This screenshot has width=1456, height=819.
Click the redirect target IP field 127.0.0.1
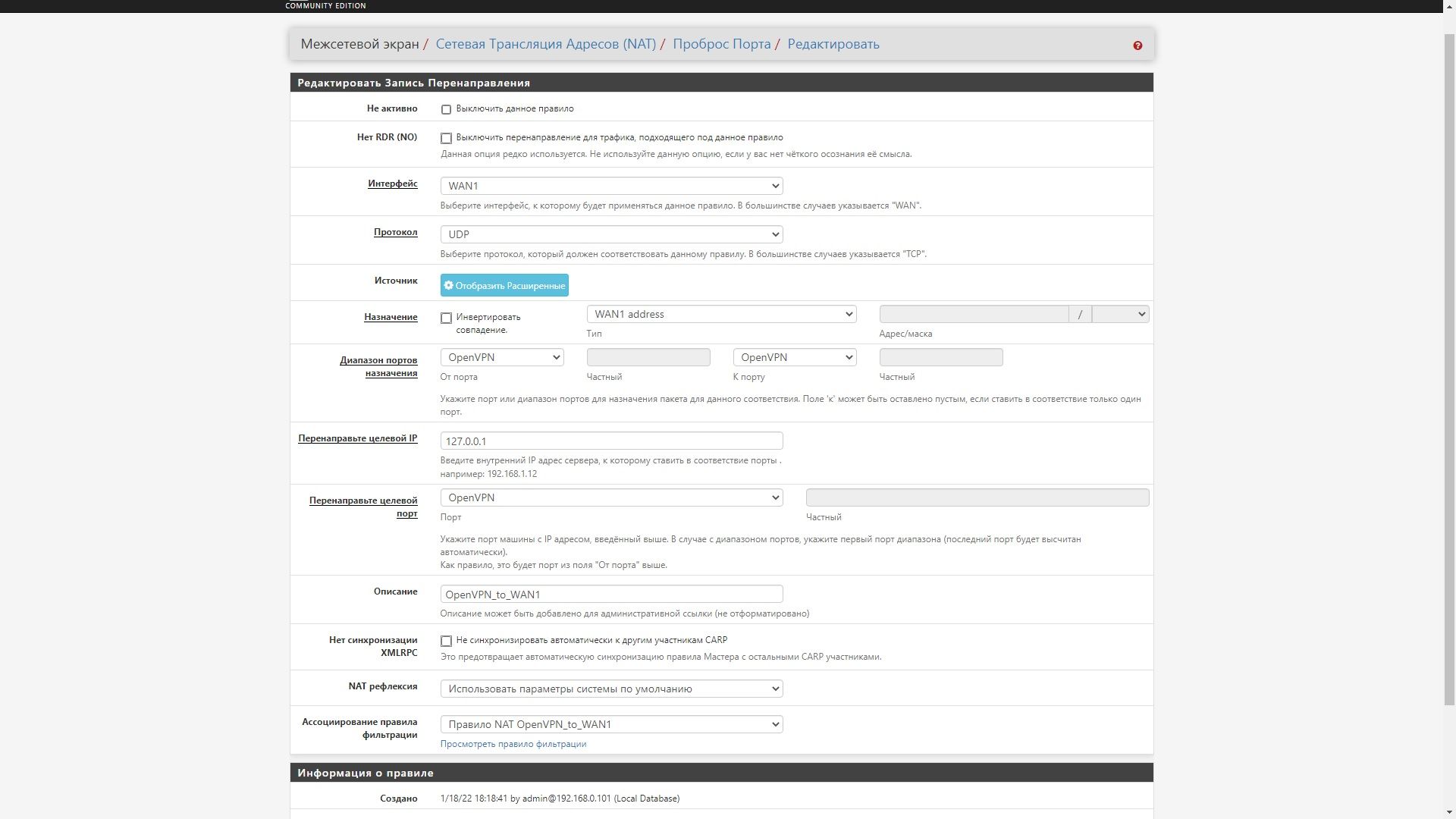coord(611,441)
